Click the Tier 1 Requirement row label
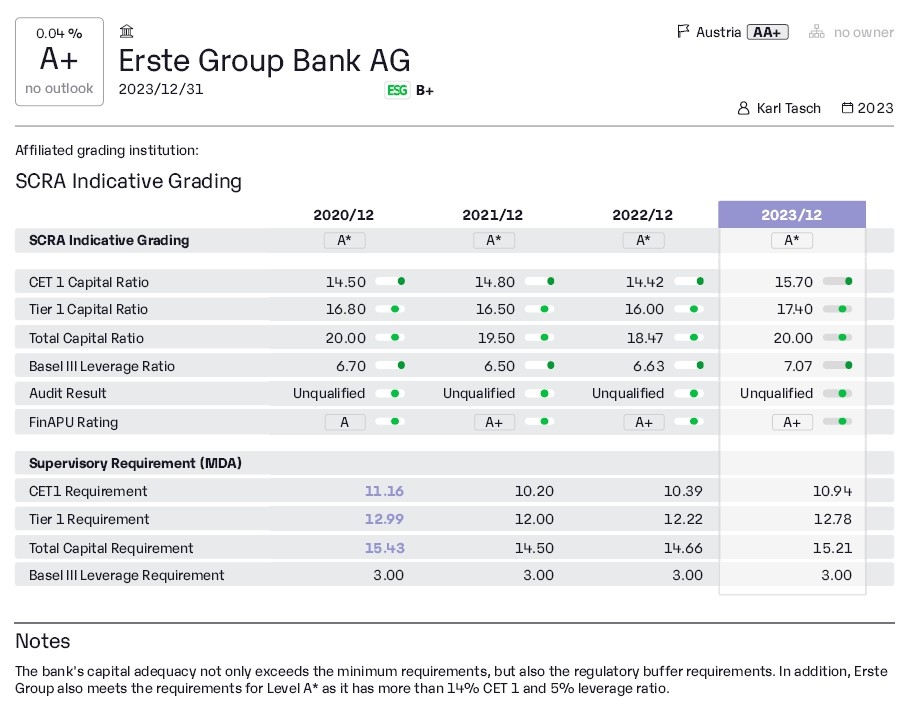Screen dimensions: 910x720 click(89, 519)
